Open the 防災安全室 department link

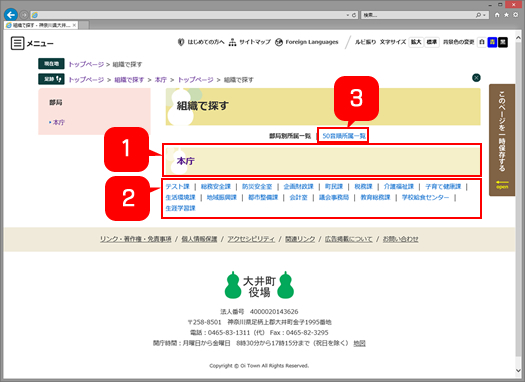pos(257,186)
